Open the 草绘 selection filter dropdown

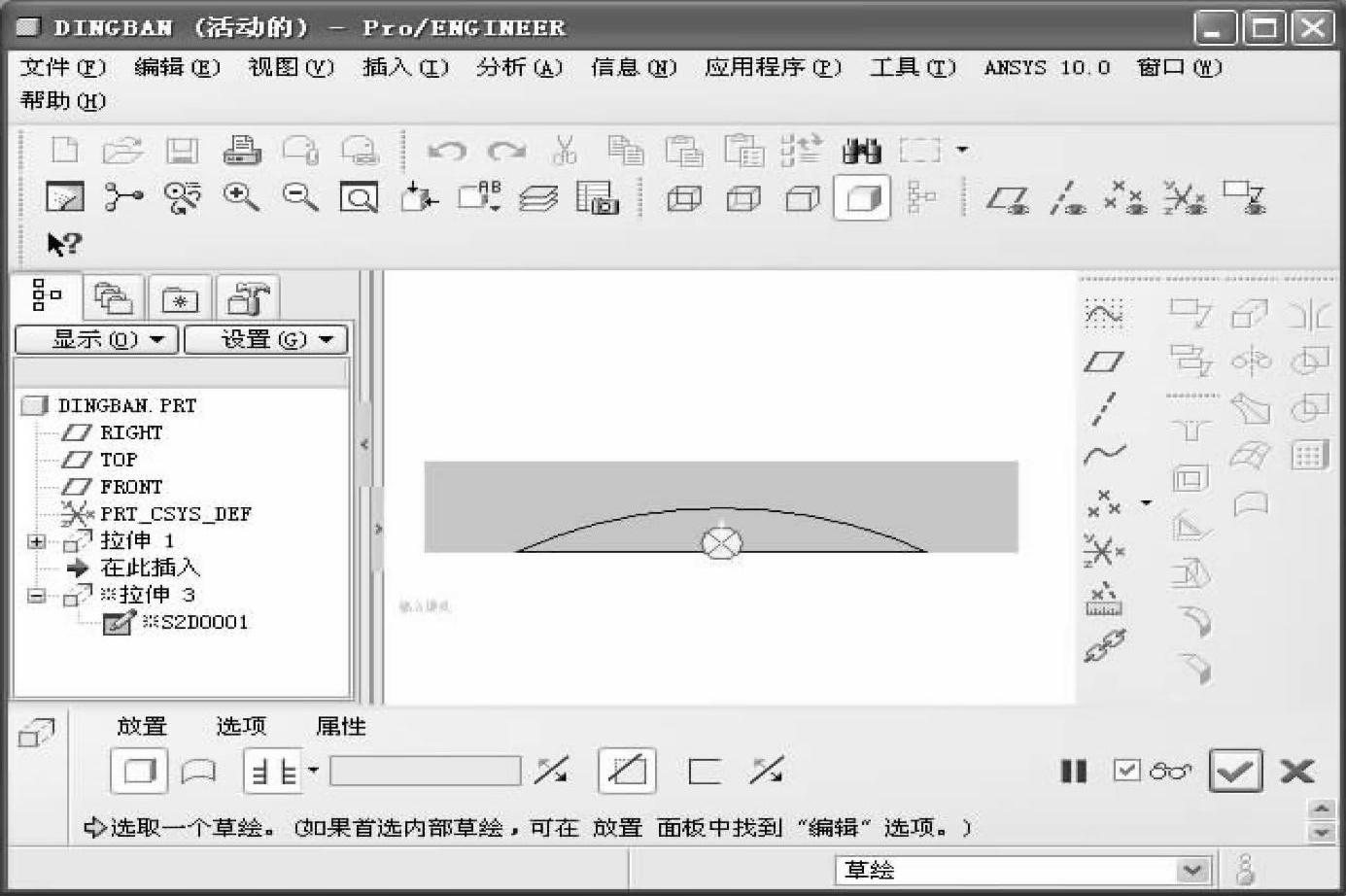click(1192, 870)
